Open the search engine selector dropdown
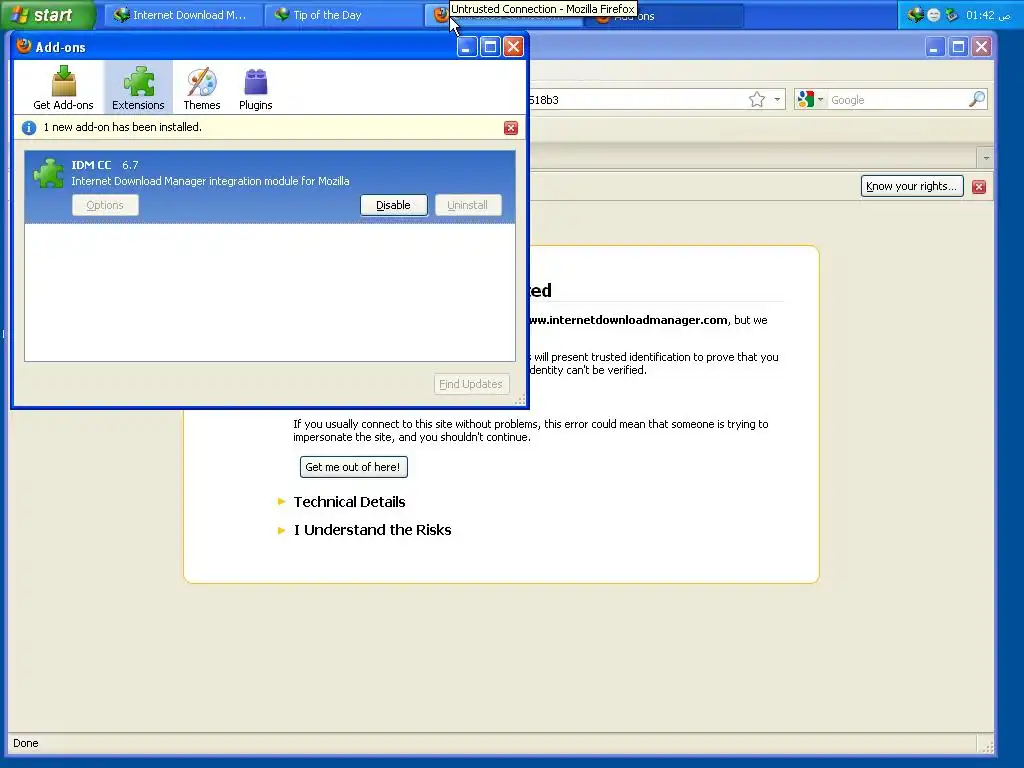1024x768 pixels. click(x=810, y=100)
